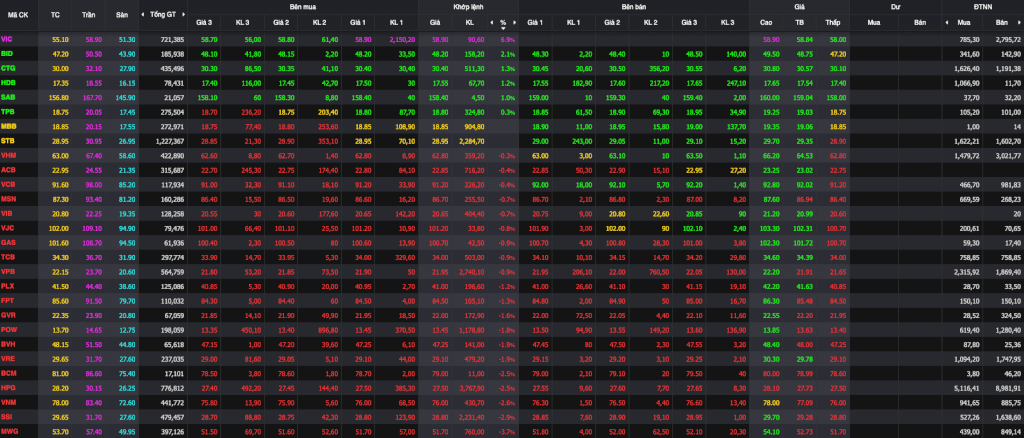Click VPB matched volume 2,740,10
The height and width of the screenshot is (438, 1024).
[472, 272]
